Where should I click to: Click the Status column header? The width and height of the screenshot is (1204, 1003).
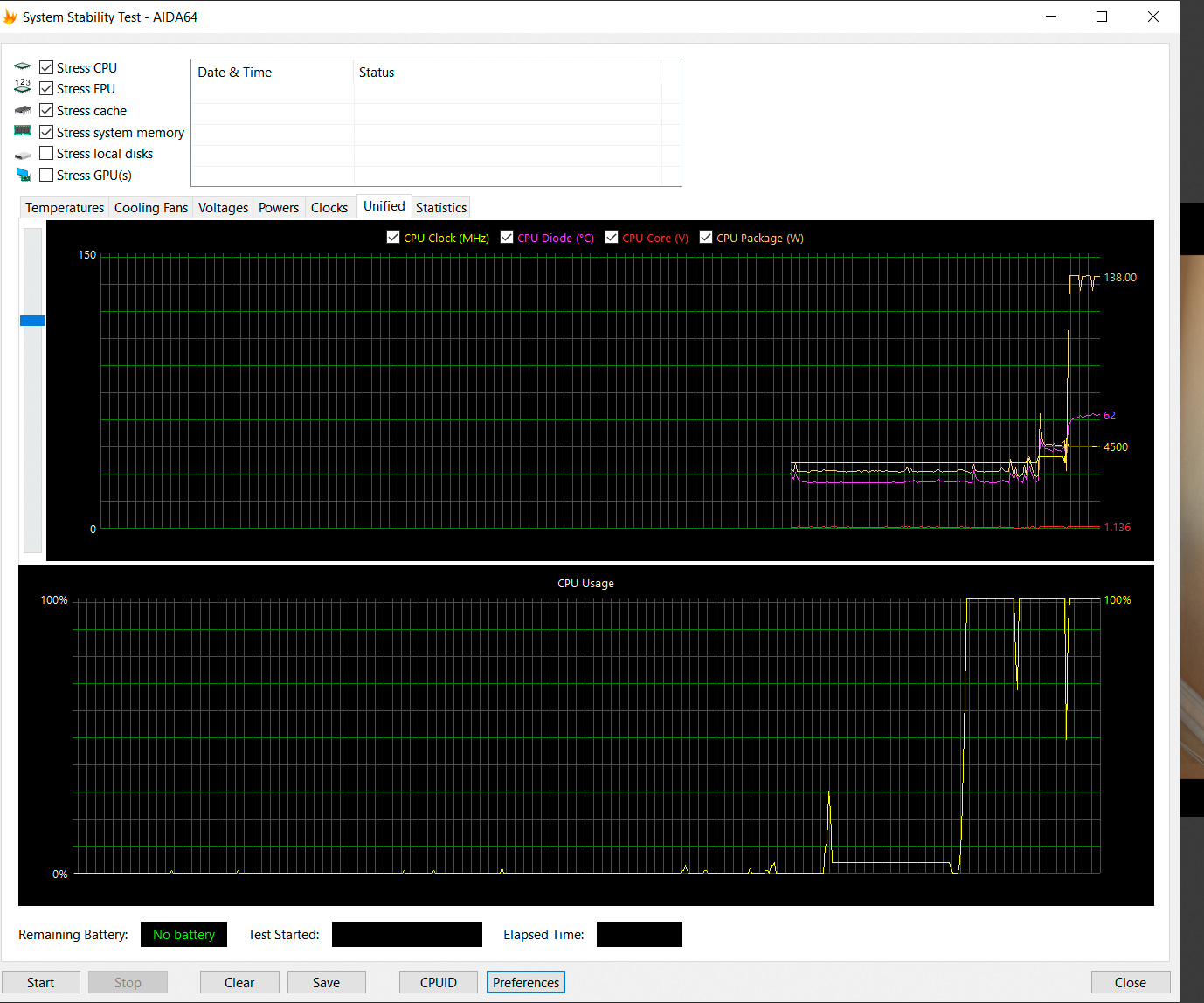tap(508, 73)
